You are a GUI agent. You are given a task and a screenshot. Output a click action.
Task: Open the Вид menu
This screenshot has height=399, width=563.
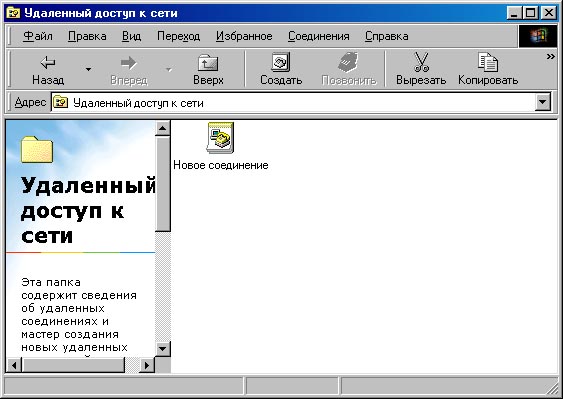click(x=131, y=36)
